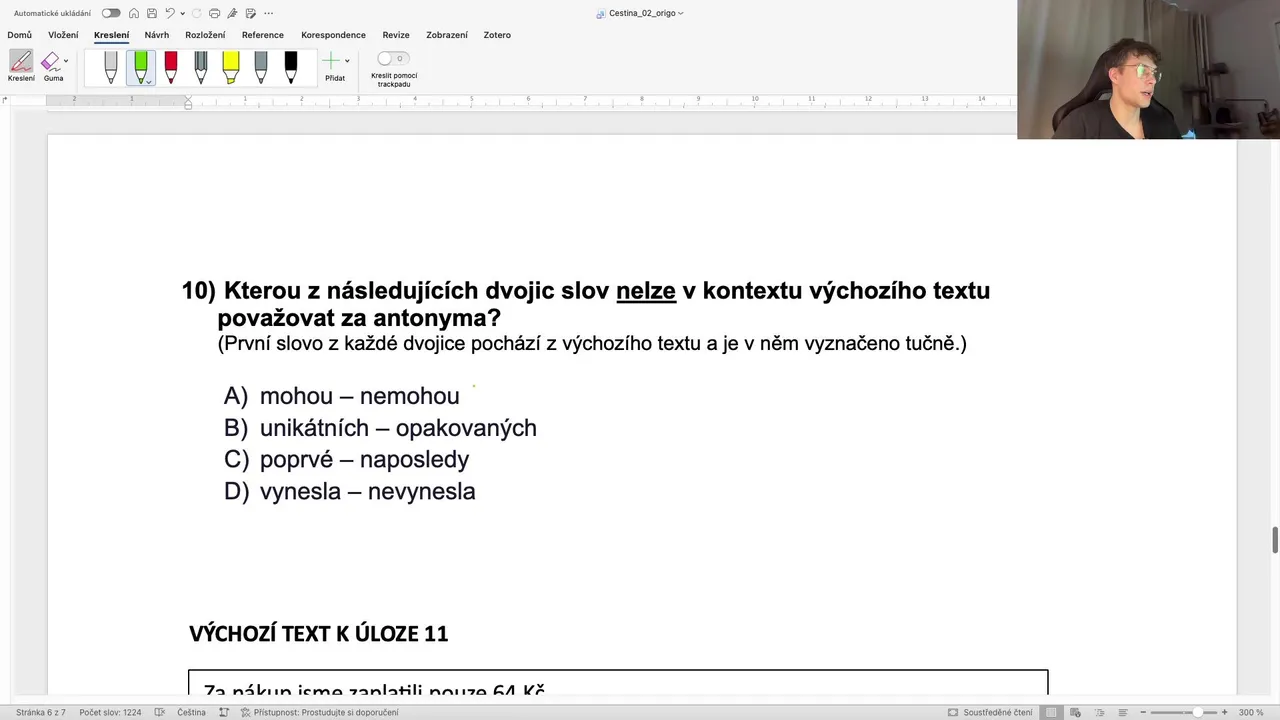Screen dimensions: 1280x720
Task: Switch to web layout view in status bar
Action: 1073,712
